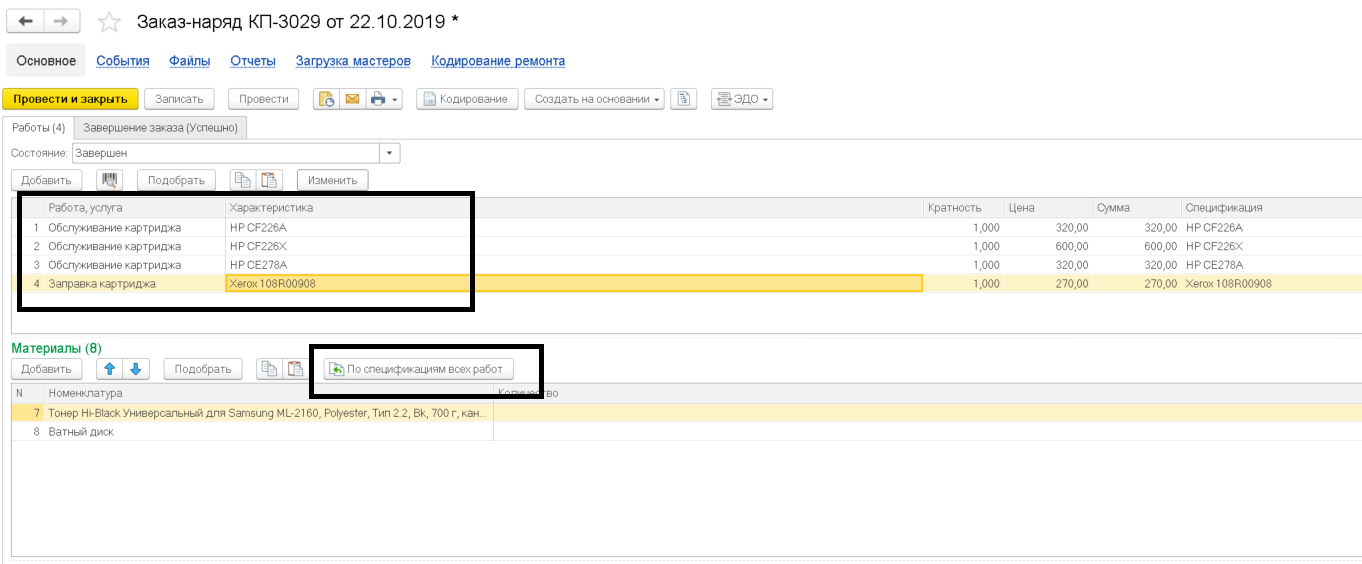Screen dimensions: 1362x564
Task: Open the barcode scanner search icon
Action: [x=109, y=180]
